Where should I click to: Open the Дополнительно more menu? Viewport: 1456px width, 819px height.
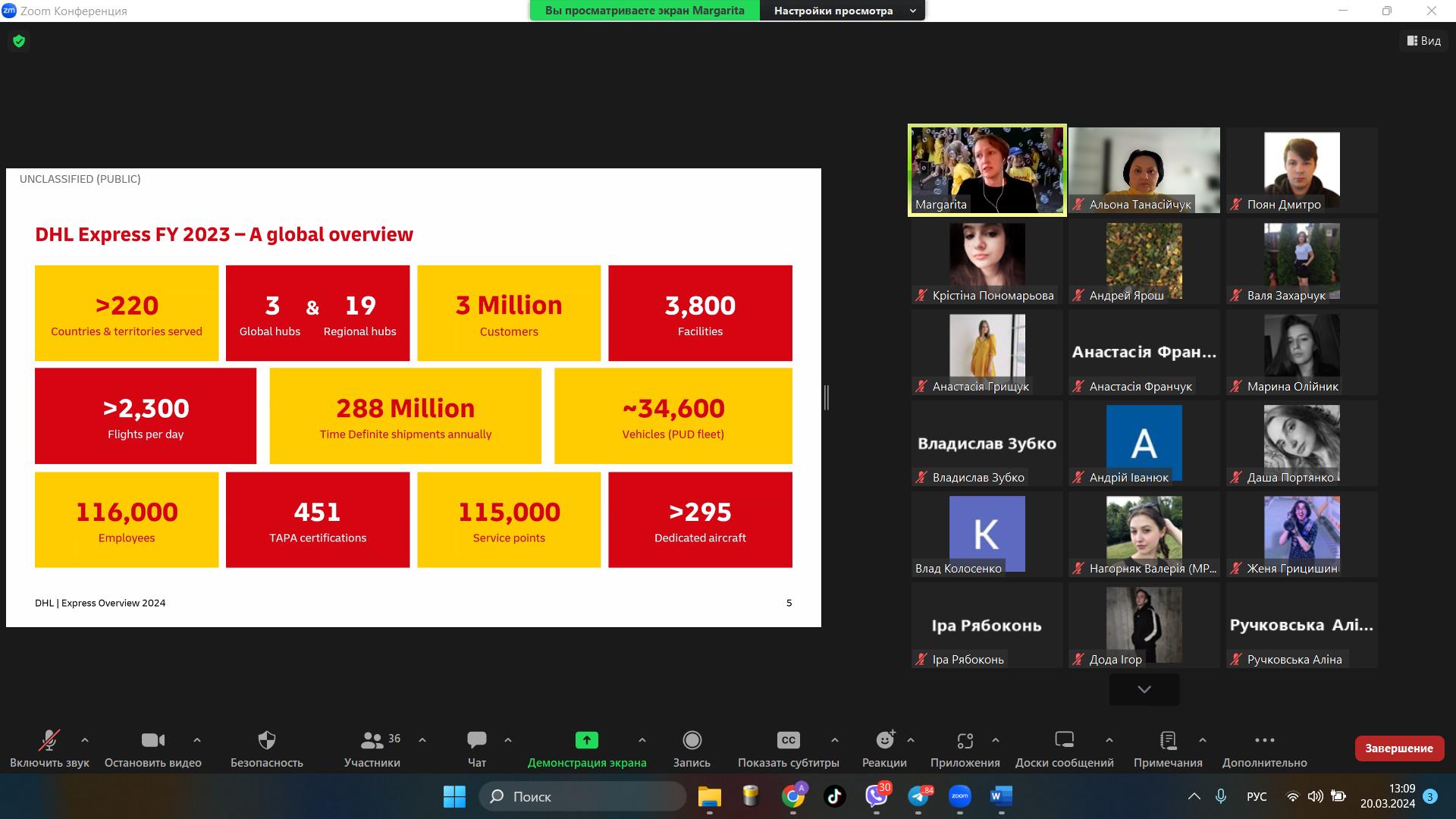[1264, 740]
